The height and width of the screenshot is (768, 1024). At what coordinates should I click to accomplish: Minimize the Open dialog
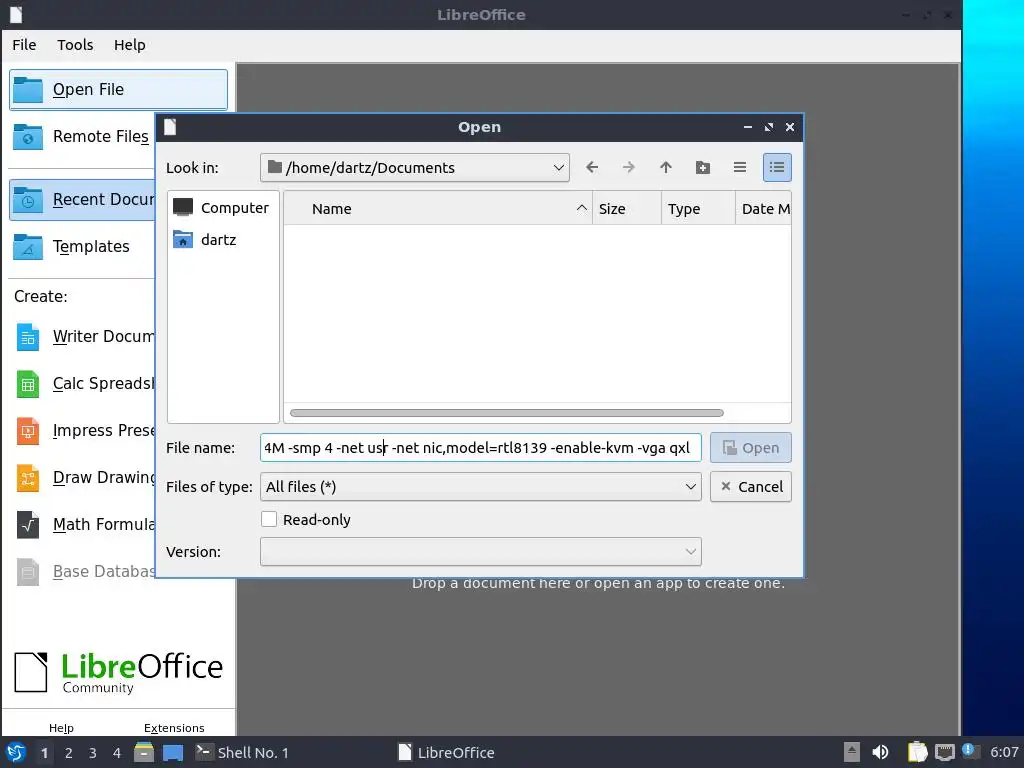point(748,127)
